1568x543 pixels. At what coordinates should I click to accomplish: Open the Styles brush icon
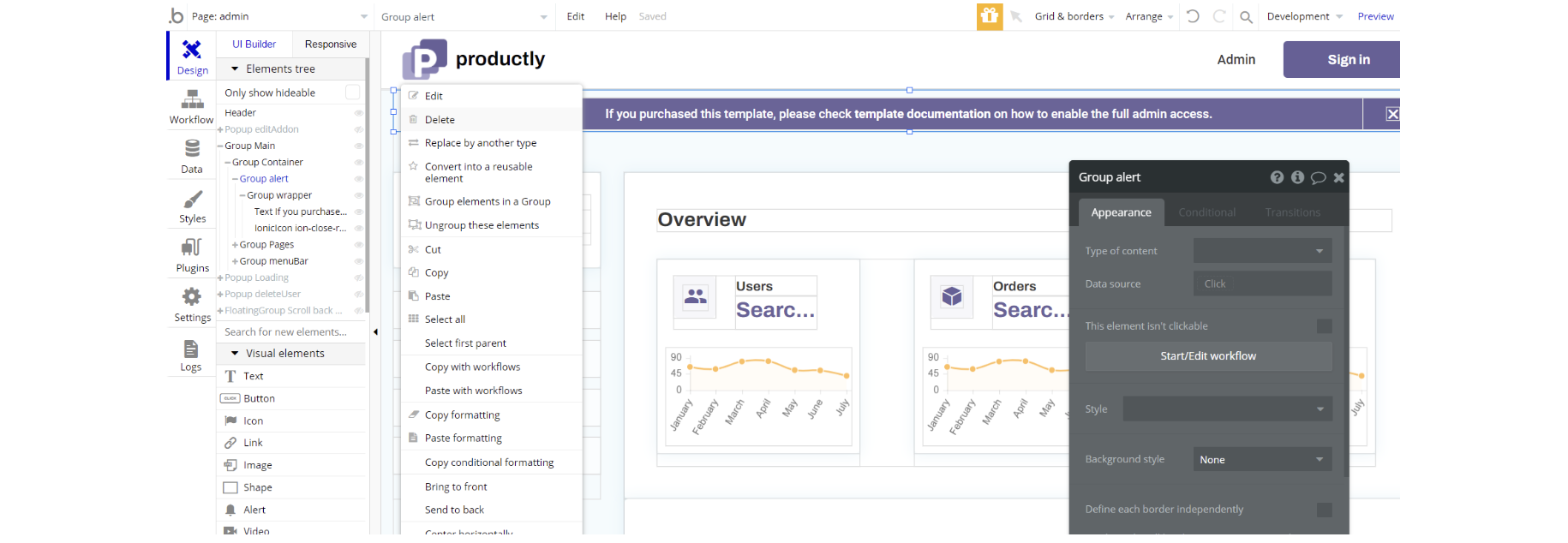coord(192,206)
